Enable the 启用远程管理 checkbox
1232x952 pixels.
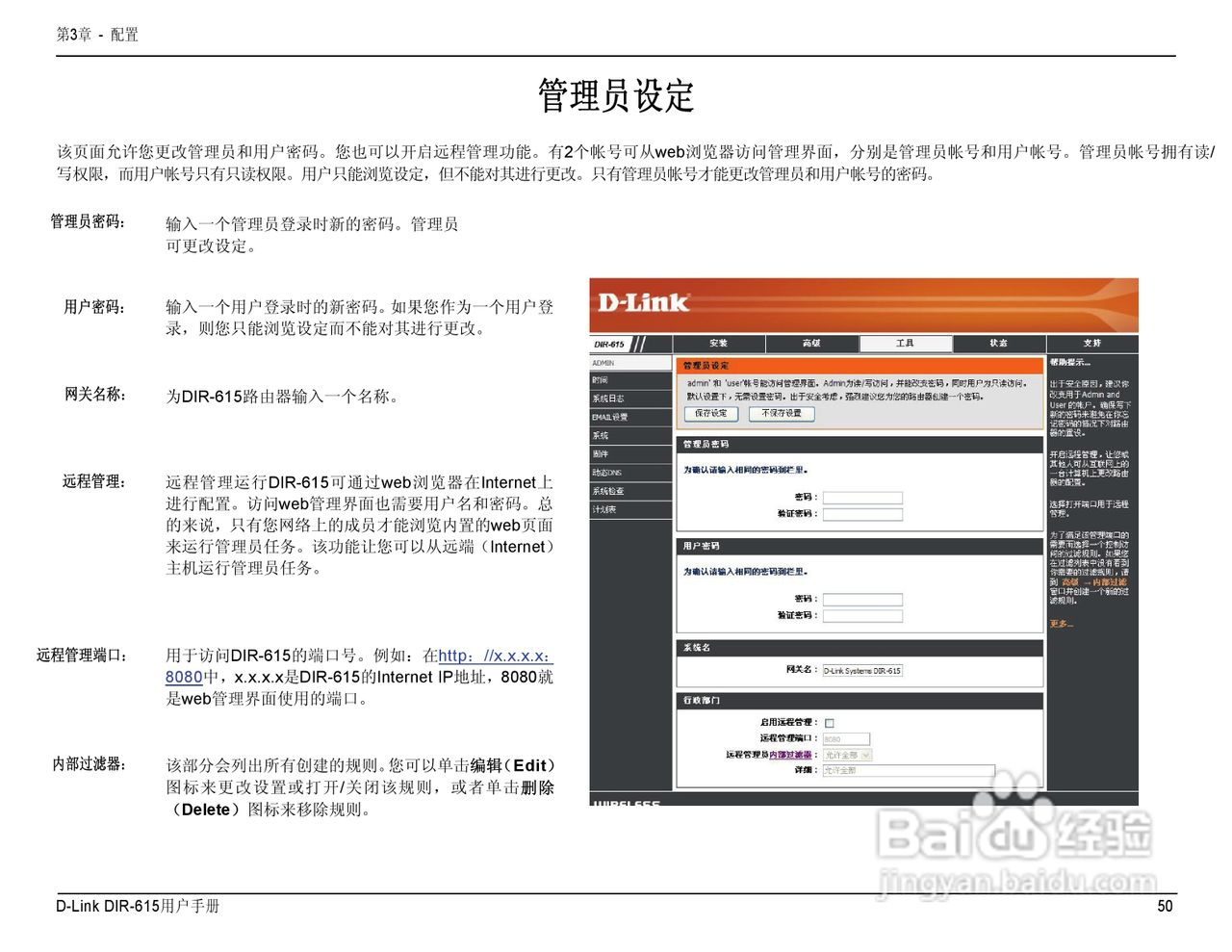click(830, 723)
